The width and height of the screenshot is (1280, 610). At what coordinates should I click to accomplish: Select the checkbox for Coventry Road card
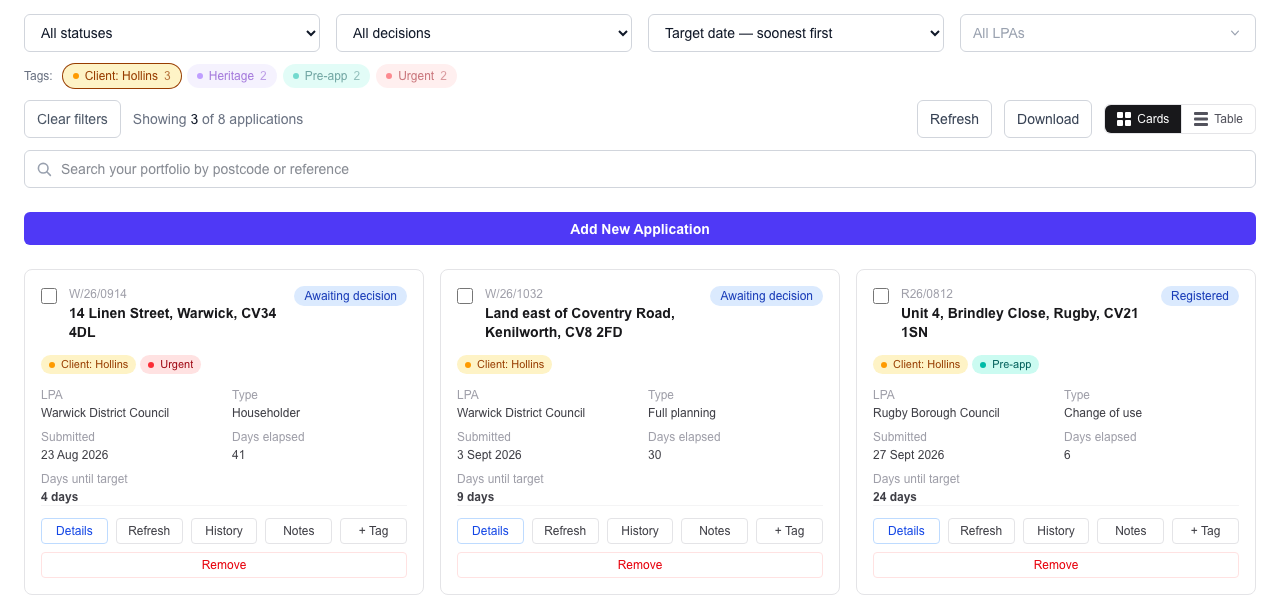pos(465,296)
